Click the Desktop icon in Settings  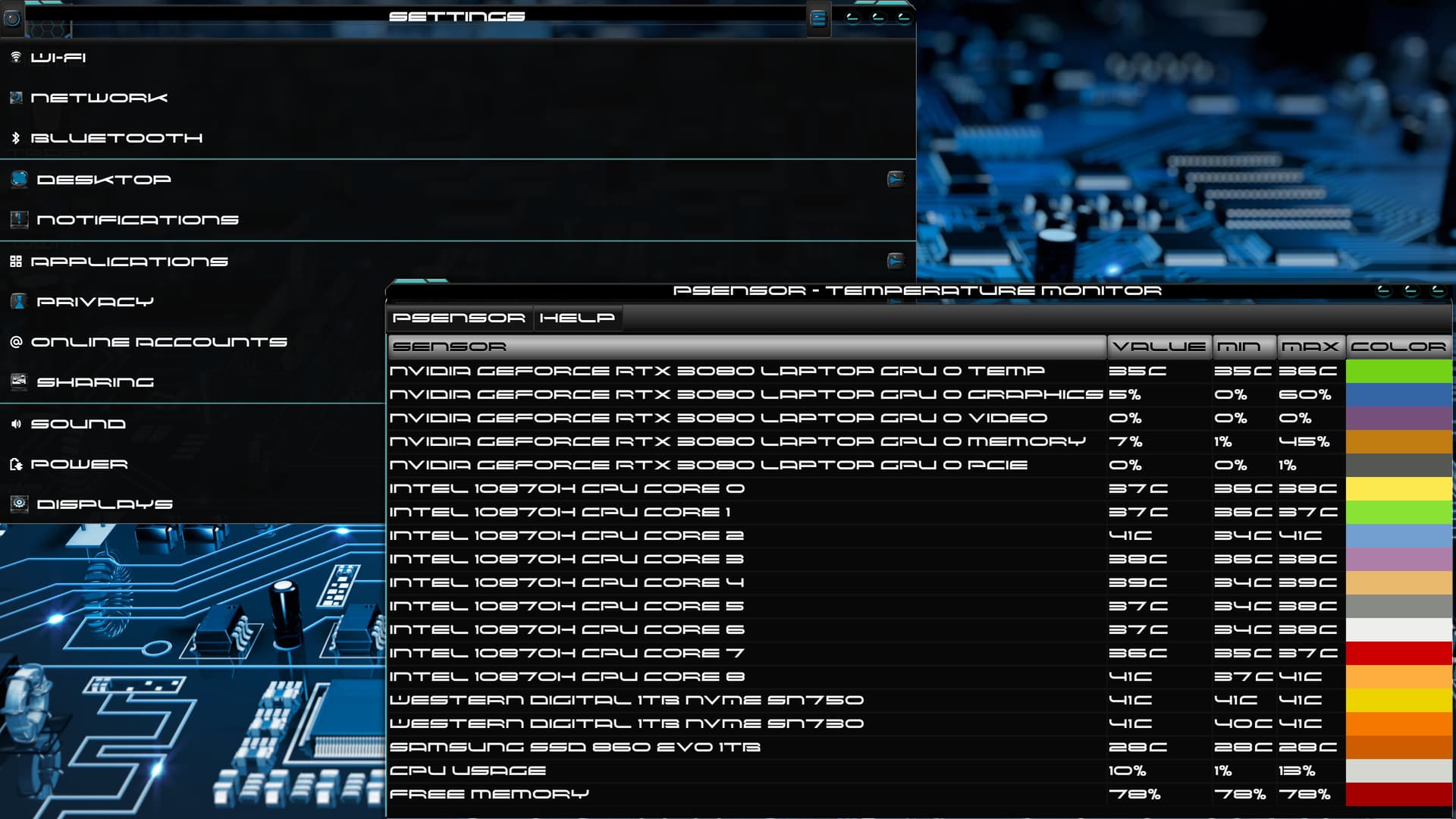click(x=20, y=179)
